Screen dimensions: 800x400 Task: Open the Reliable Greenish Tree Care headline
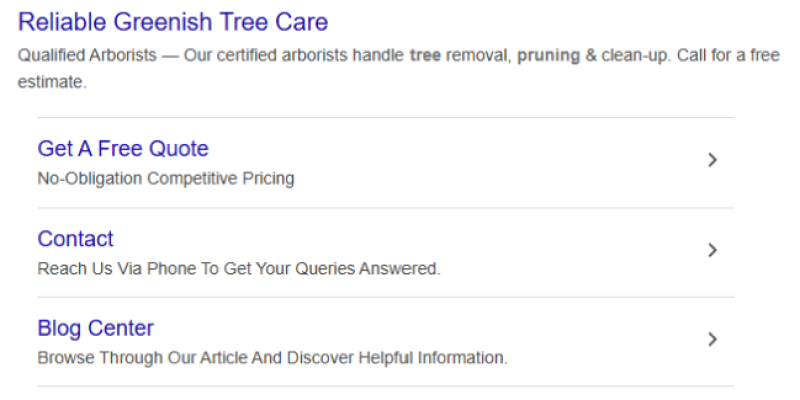click(x=173, y=22)
